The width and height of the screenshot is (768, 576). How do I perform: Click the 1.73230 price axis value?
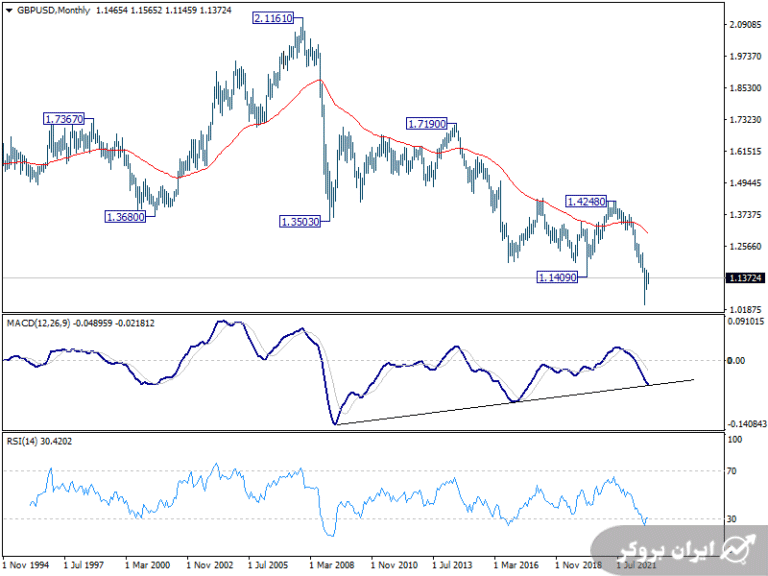[746, 120]
